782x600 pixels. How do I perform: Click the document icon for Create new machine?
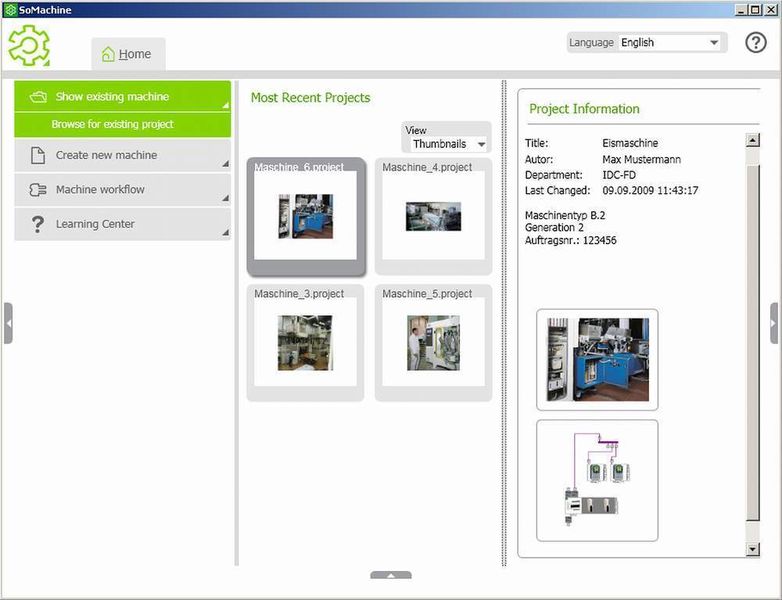(x=38, y=155)
